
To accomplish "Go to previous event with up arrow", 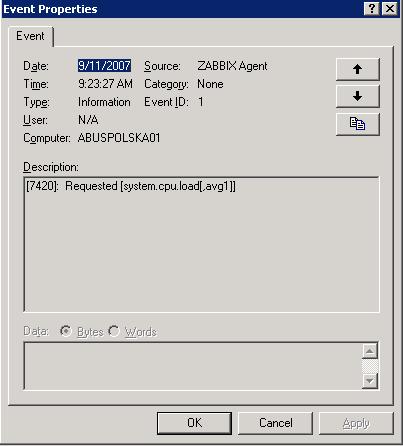I will point(358,69).
